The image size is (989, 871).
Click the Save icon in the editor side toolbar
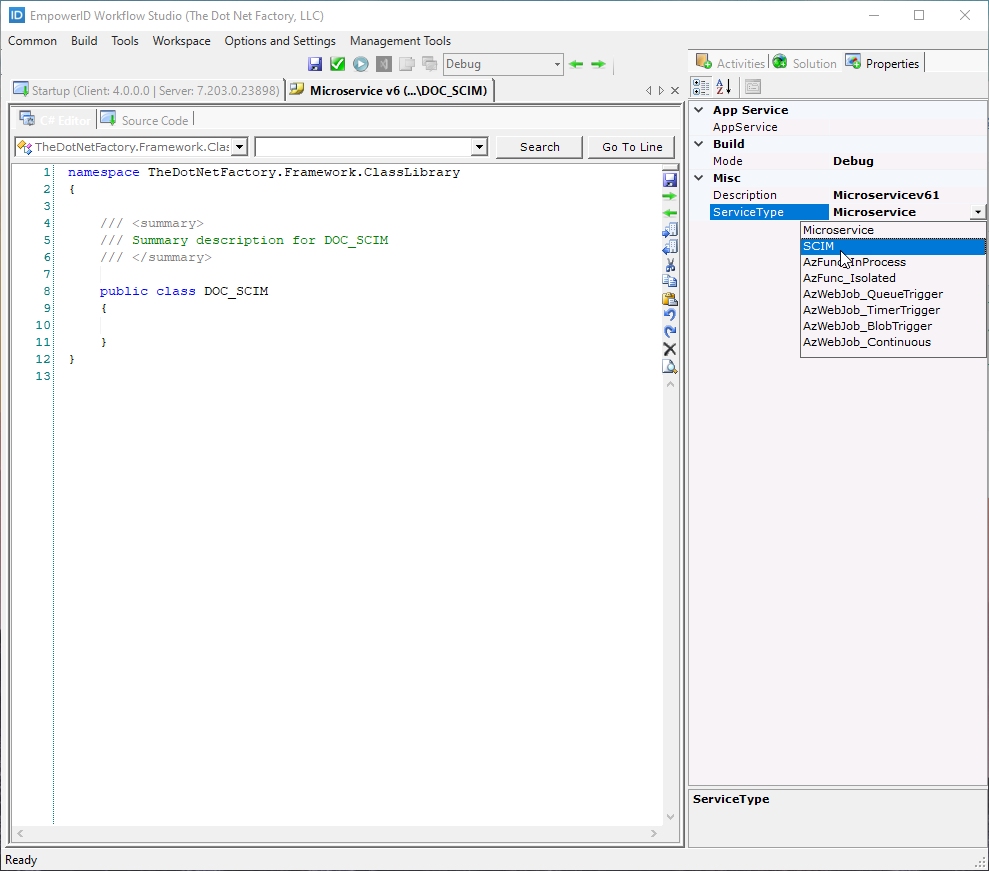(x=670, y=179)
